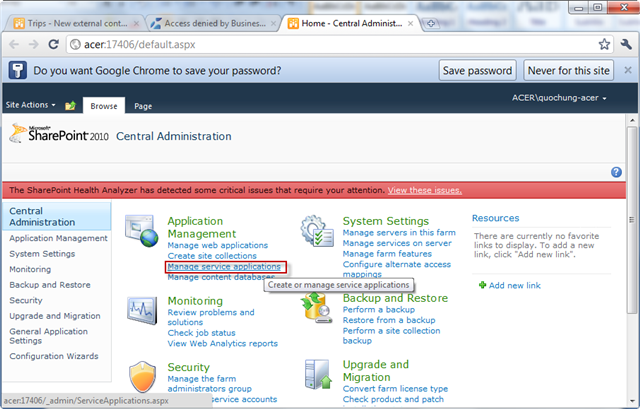Screen dimensions: 640x409
Task: Open Manage services on server link
Action: [397, 243]
